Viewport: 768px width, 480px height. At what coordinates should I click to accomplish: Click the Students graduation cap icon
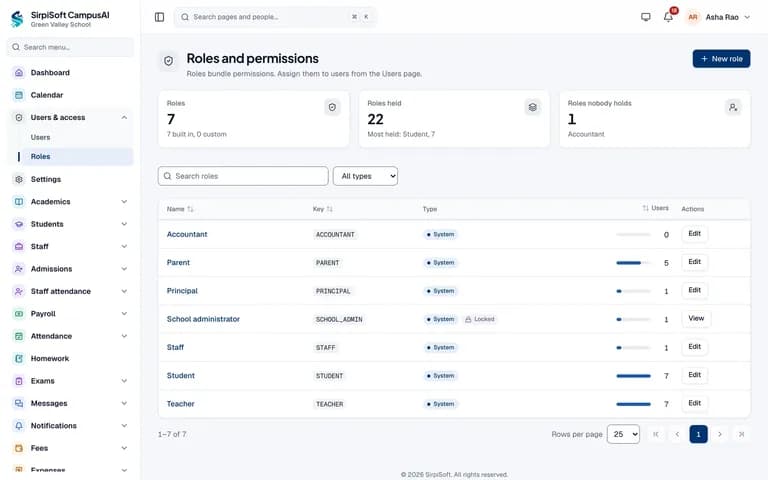(x=19, y=224)
